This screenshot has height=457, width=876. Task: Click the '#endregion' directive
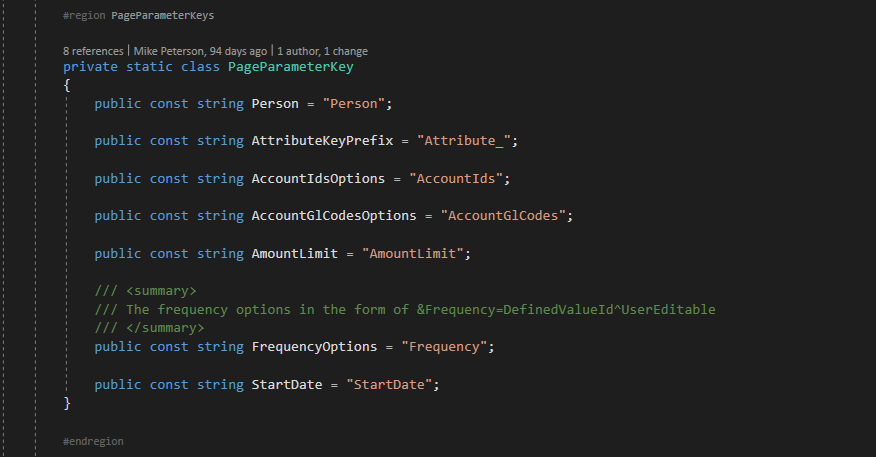coord(93,441)
